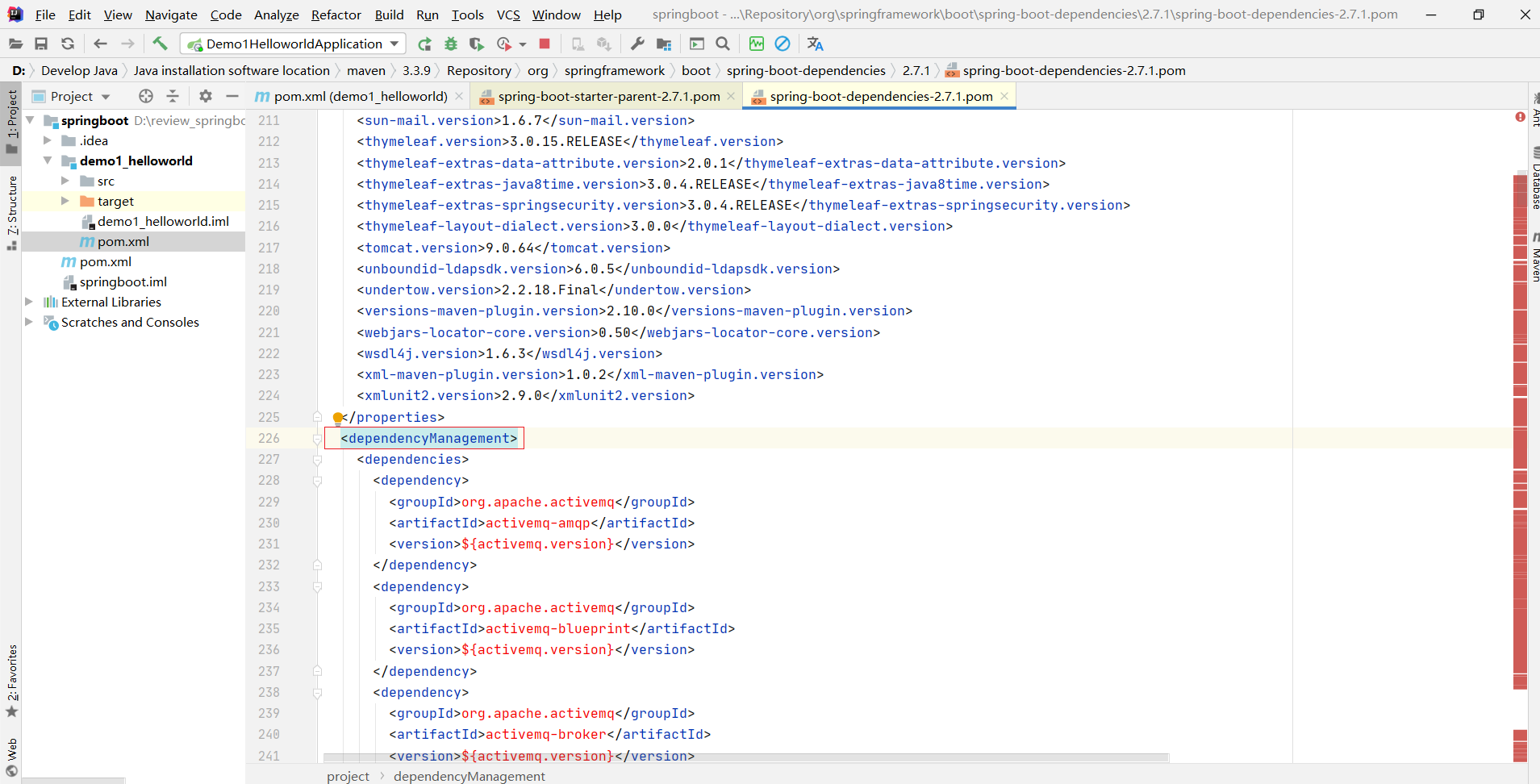1540x784 pixels.
Task: Click the Save All disk icon
Action: [x=41, y=44]
